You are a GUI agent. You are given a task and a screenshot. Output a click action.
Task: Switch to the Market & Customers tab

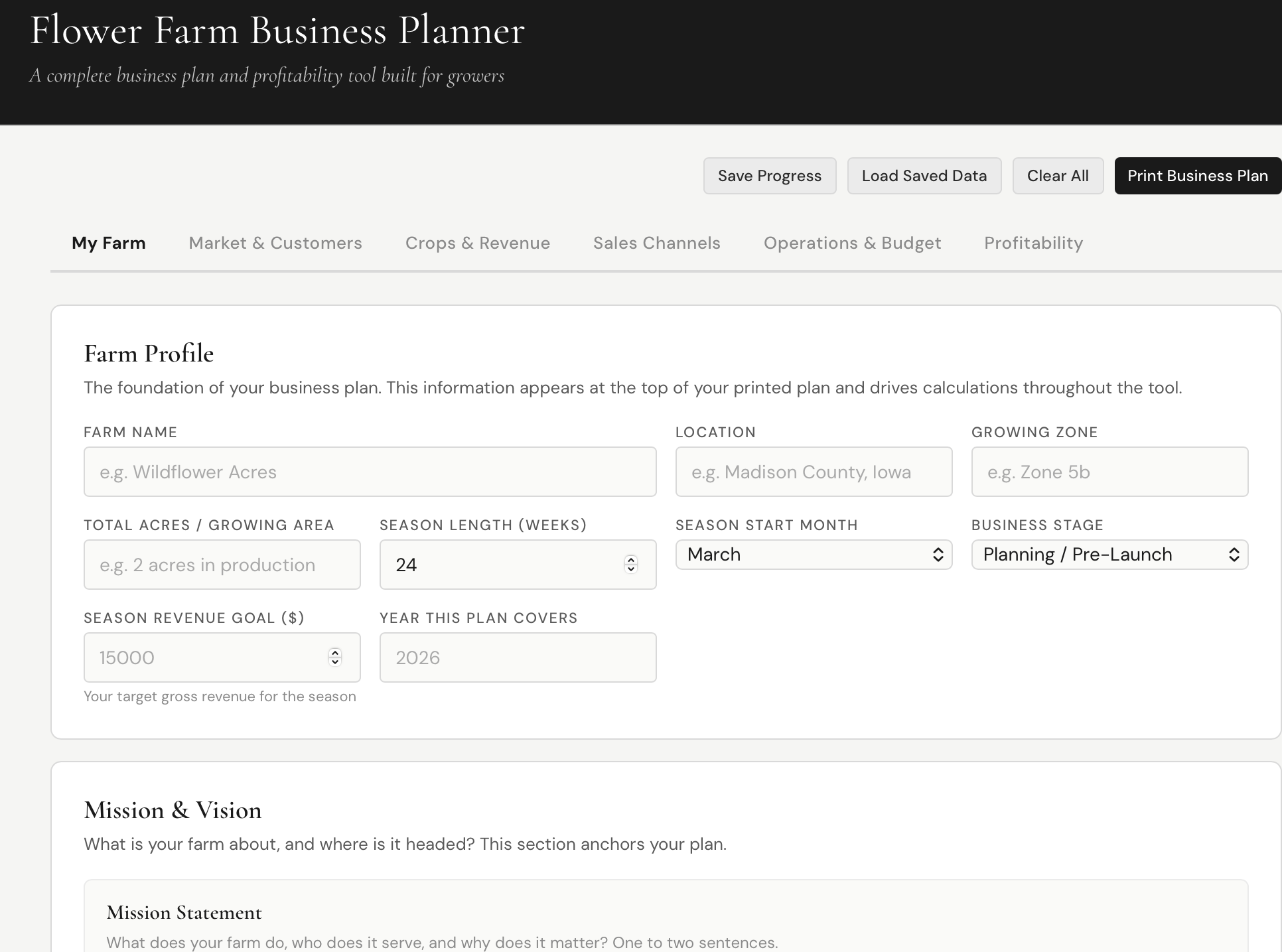(x=275, y=243)
